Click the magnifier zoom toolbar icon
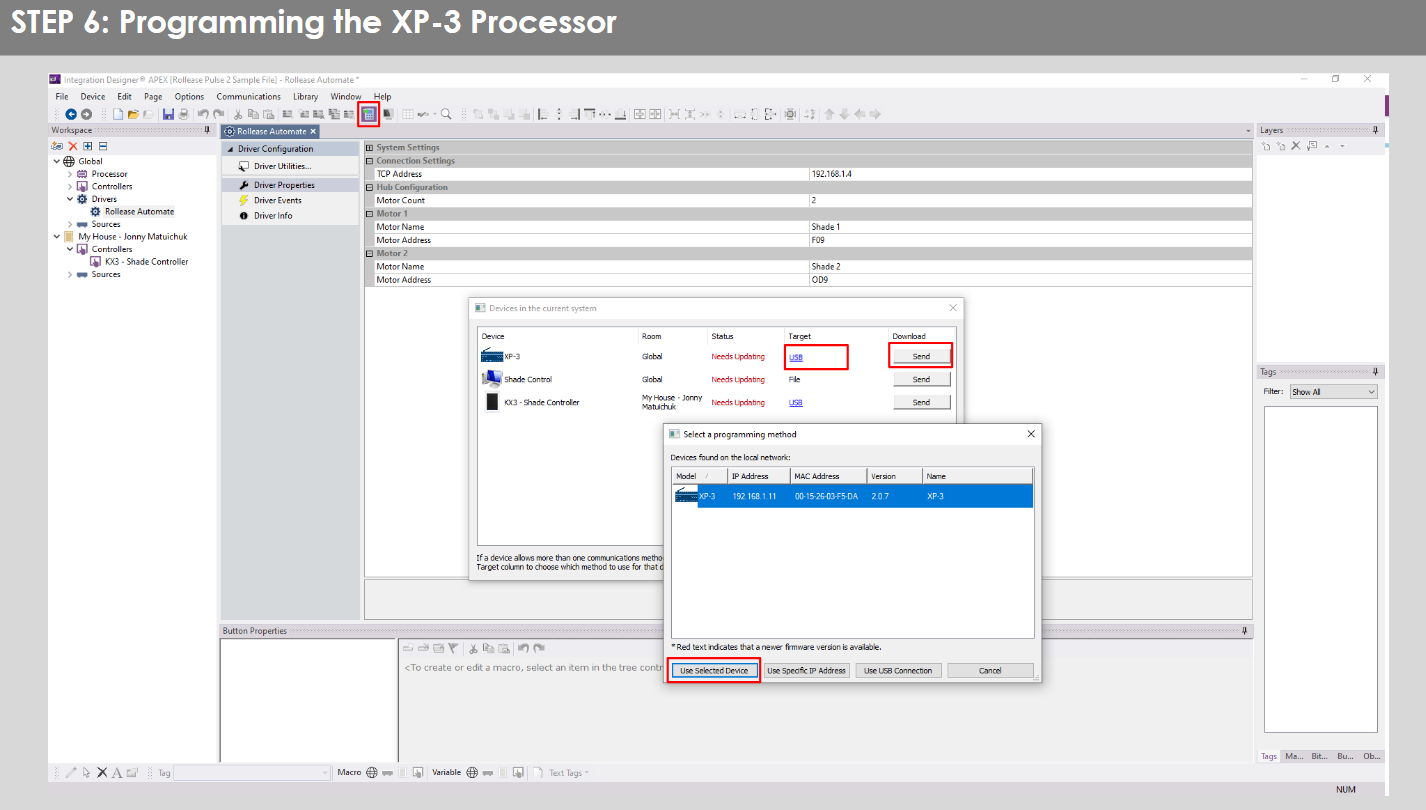1426x810 pixels. [x=446, y=114]
